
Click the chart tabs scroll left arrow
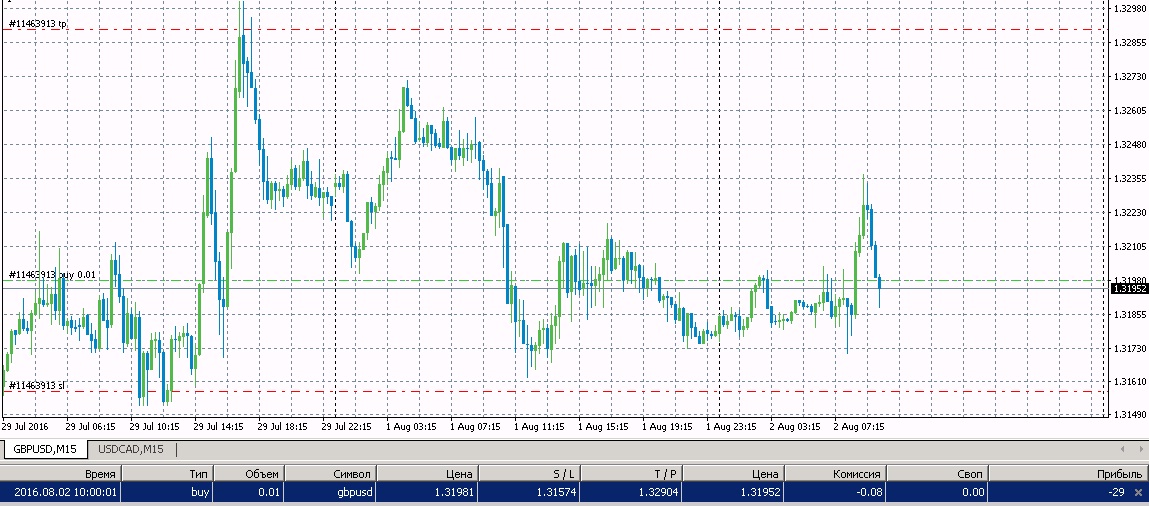(1123, 449)
